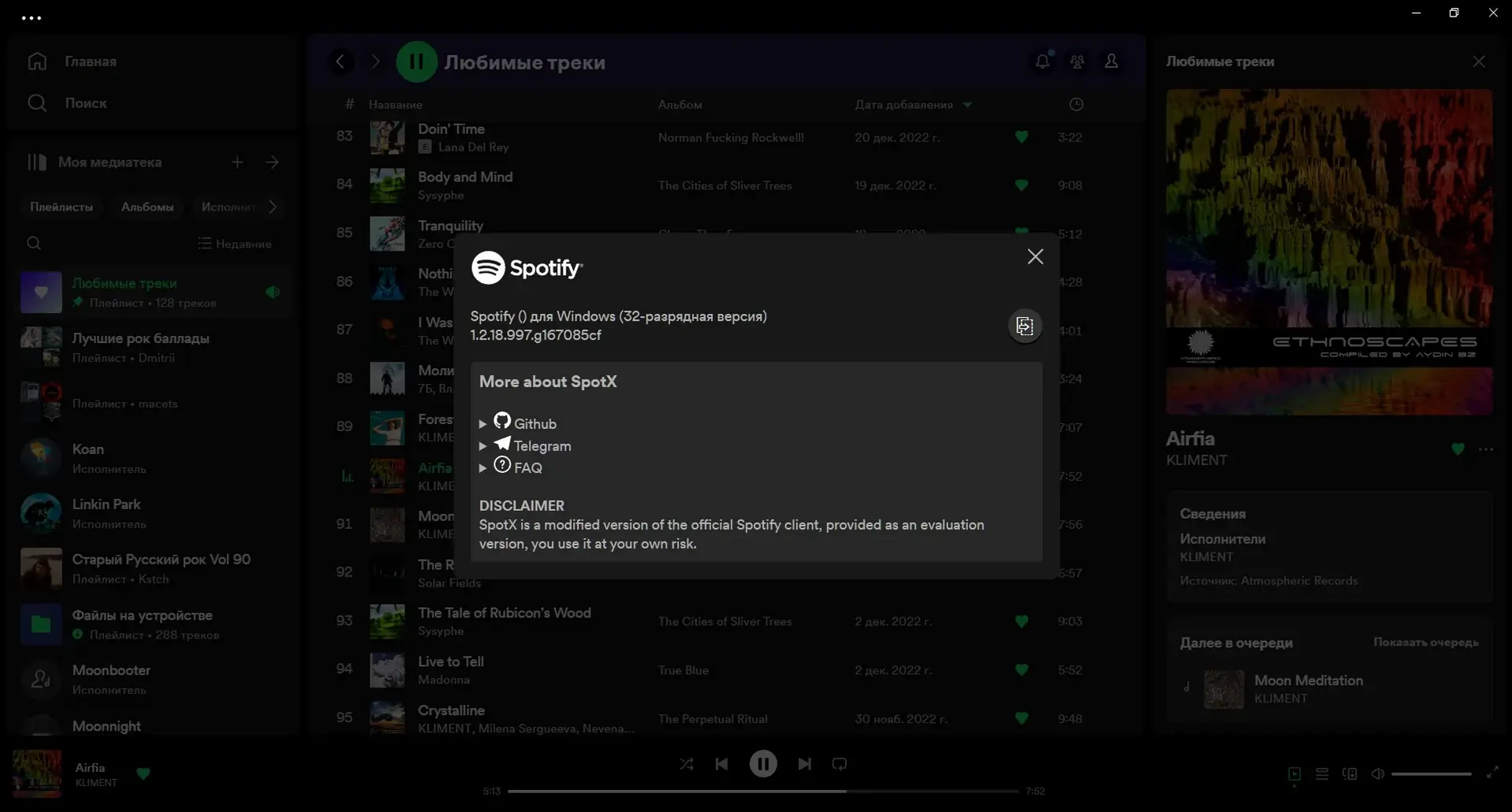
Task: Toggle shuffle playback
Action: tap(687, 764)
